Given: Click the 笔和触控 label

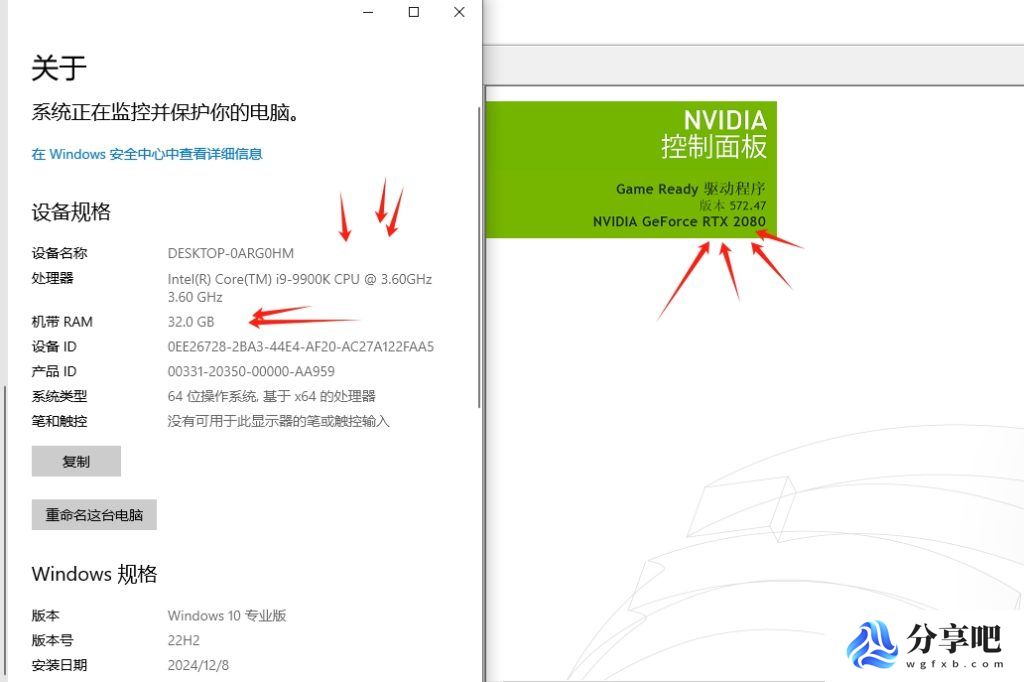Looking at the screenshot, I should coord(59,421).
